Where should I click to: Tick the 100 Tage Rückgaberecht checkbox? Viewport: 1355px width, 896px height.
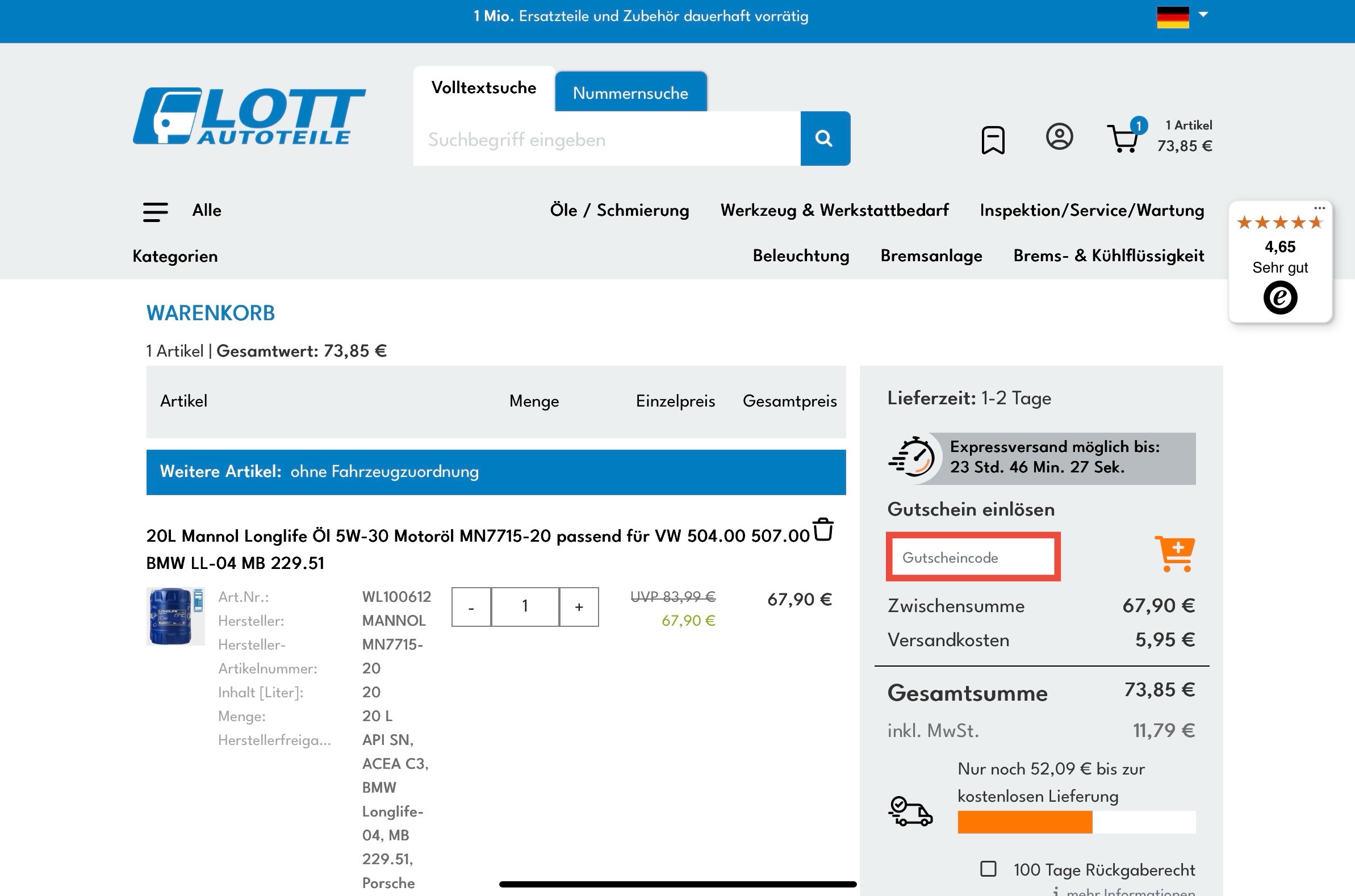tap(988, 869)
